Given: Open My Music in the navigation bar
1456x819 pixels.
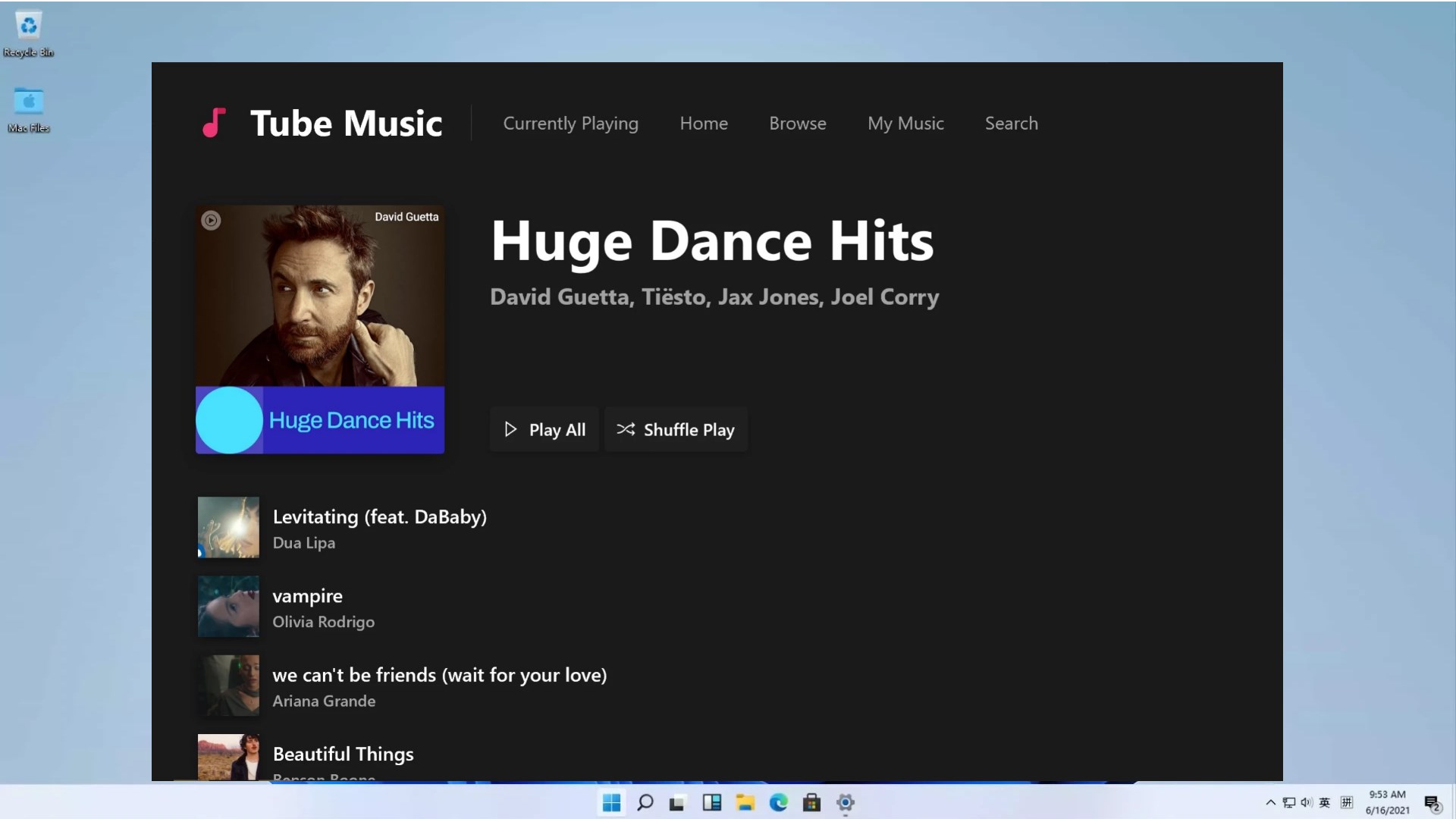Looking at the screenshot, I should [x=905, y=123].
